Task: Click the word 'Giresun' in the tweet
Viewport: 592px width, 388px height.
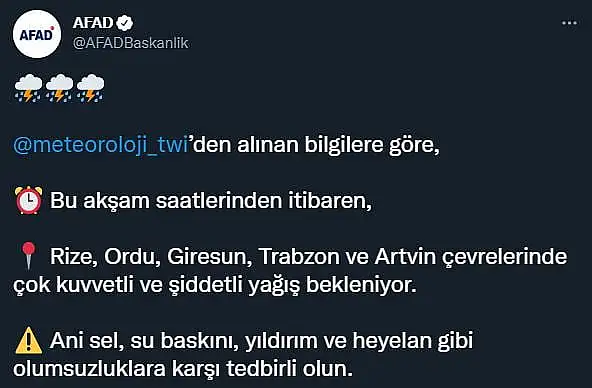Action: click(210, 257)
